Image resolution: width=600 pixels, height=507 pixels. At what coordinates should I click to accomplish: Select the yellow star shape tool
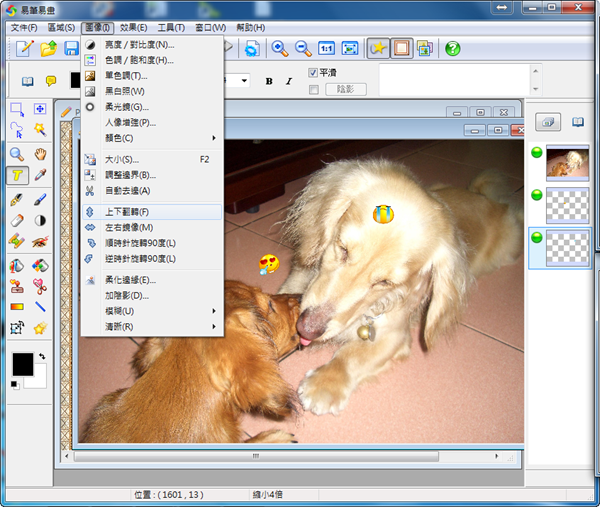coord(40,328)
